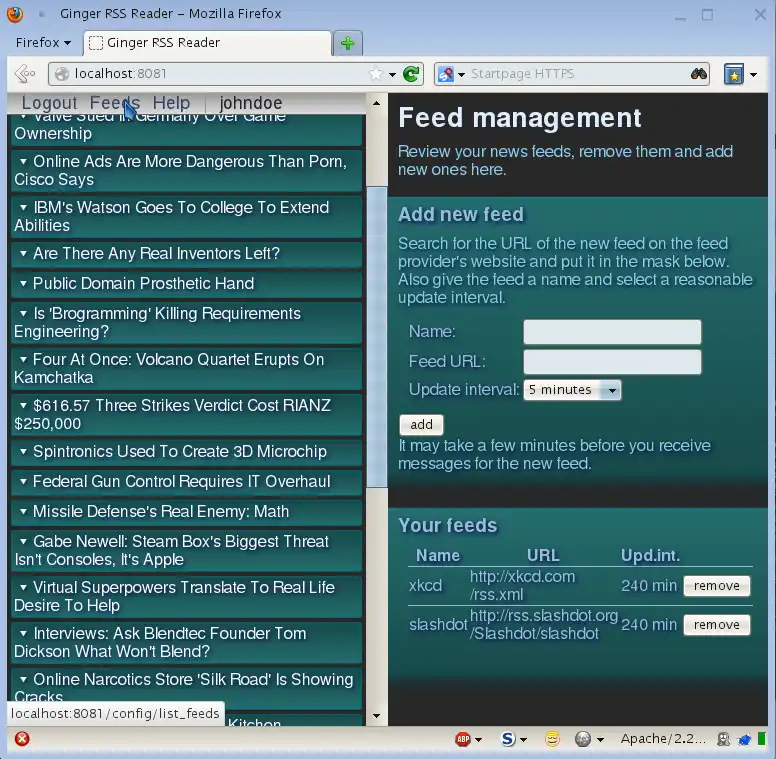
Task: Click the Apache/2.2... server text in status bar
Action: click(x=663, y=739)
